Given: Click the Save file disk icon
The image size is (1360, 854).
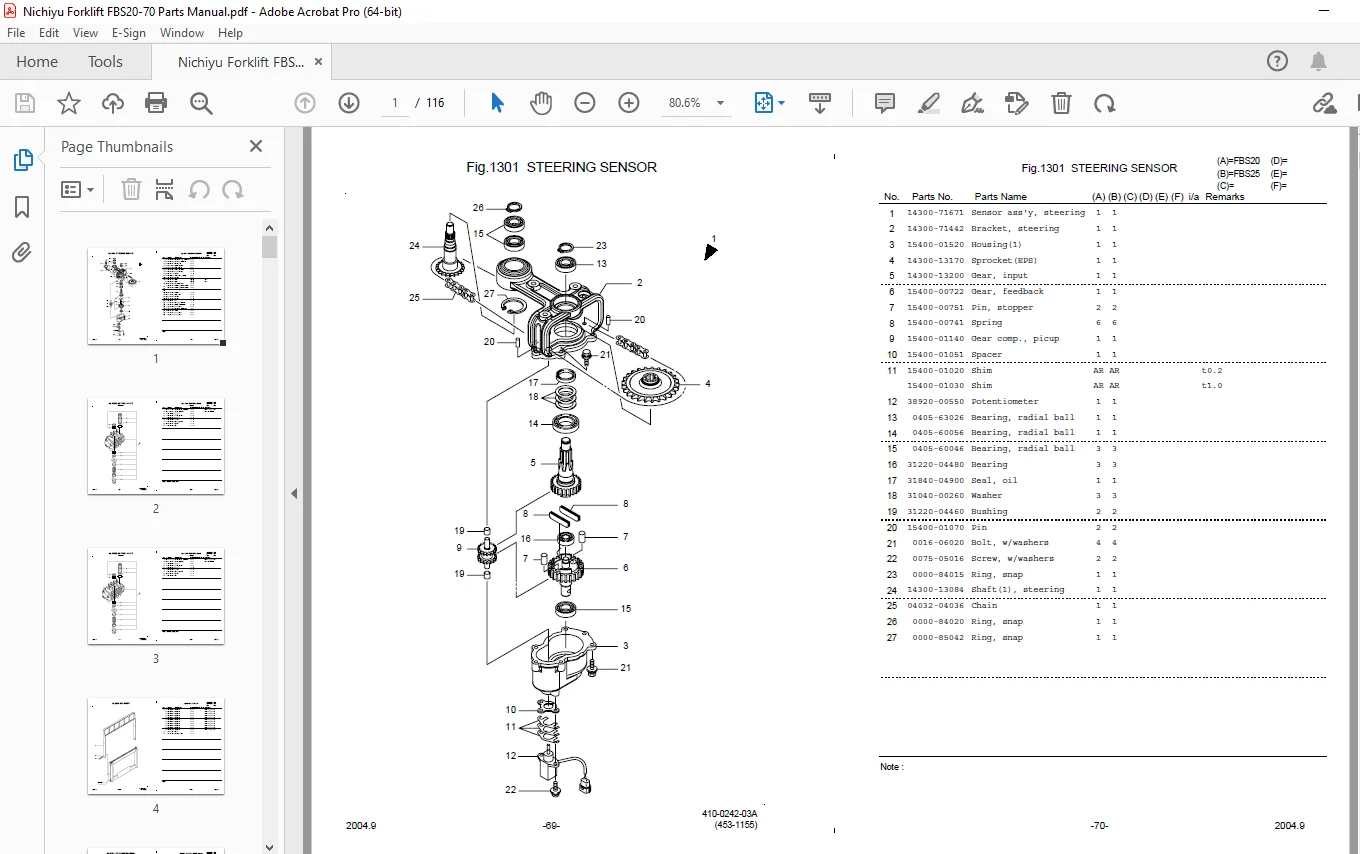Looking at the screenshot, I should click(25, 103).
